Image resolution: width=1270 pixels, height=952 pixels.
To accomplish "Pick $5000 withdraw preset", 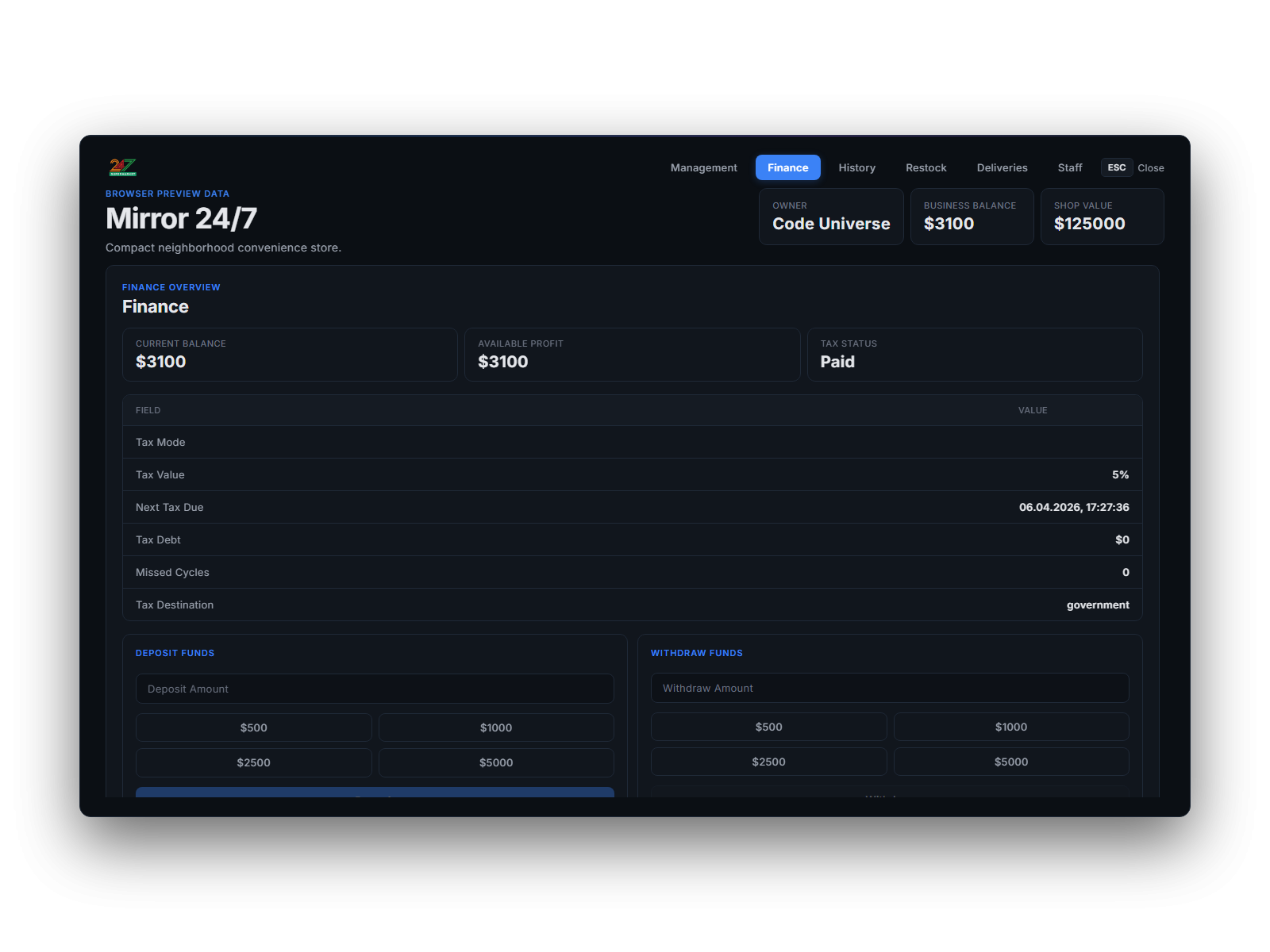I will point(1011,762).
